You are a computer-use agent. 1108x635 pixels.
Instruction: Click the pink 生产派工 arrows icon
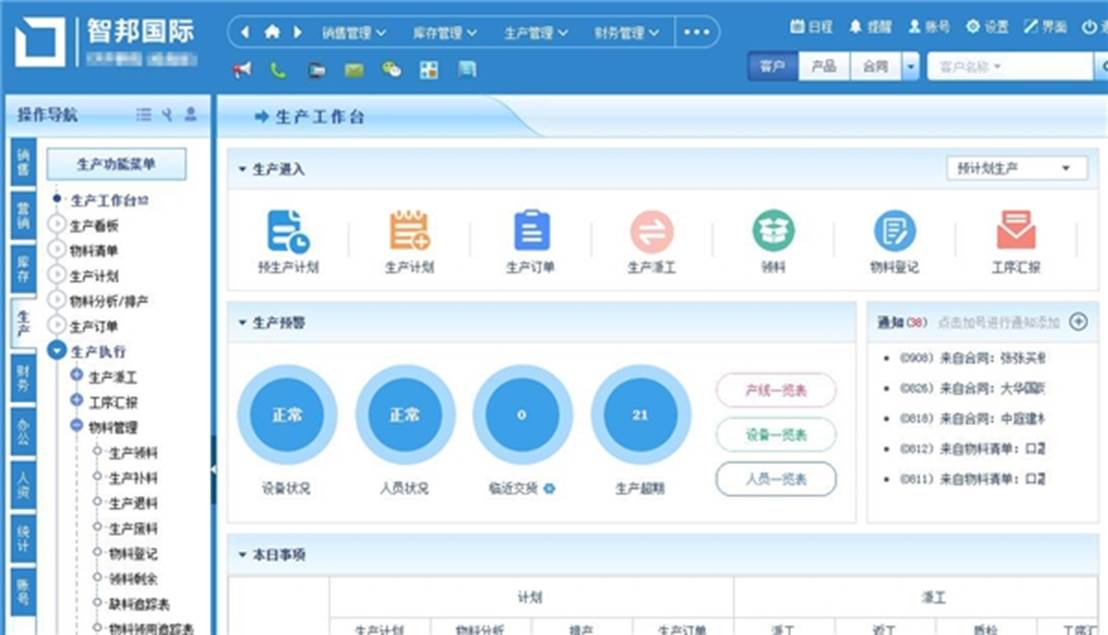(x=652, y=232)
